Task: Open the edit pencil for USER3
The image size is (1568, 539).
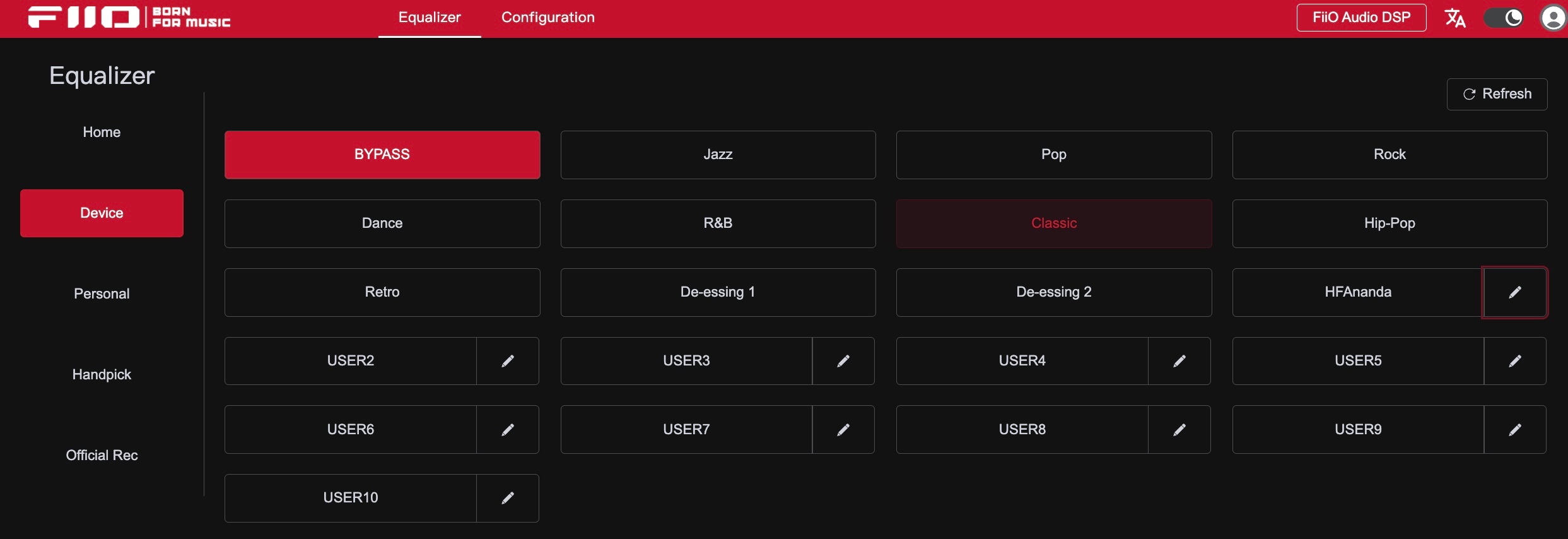Action: (x=843, y=361)
